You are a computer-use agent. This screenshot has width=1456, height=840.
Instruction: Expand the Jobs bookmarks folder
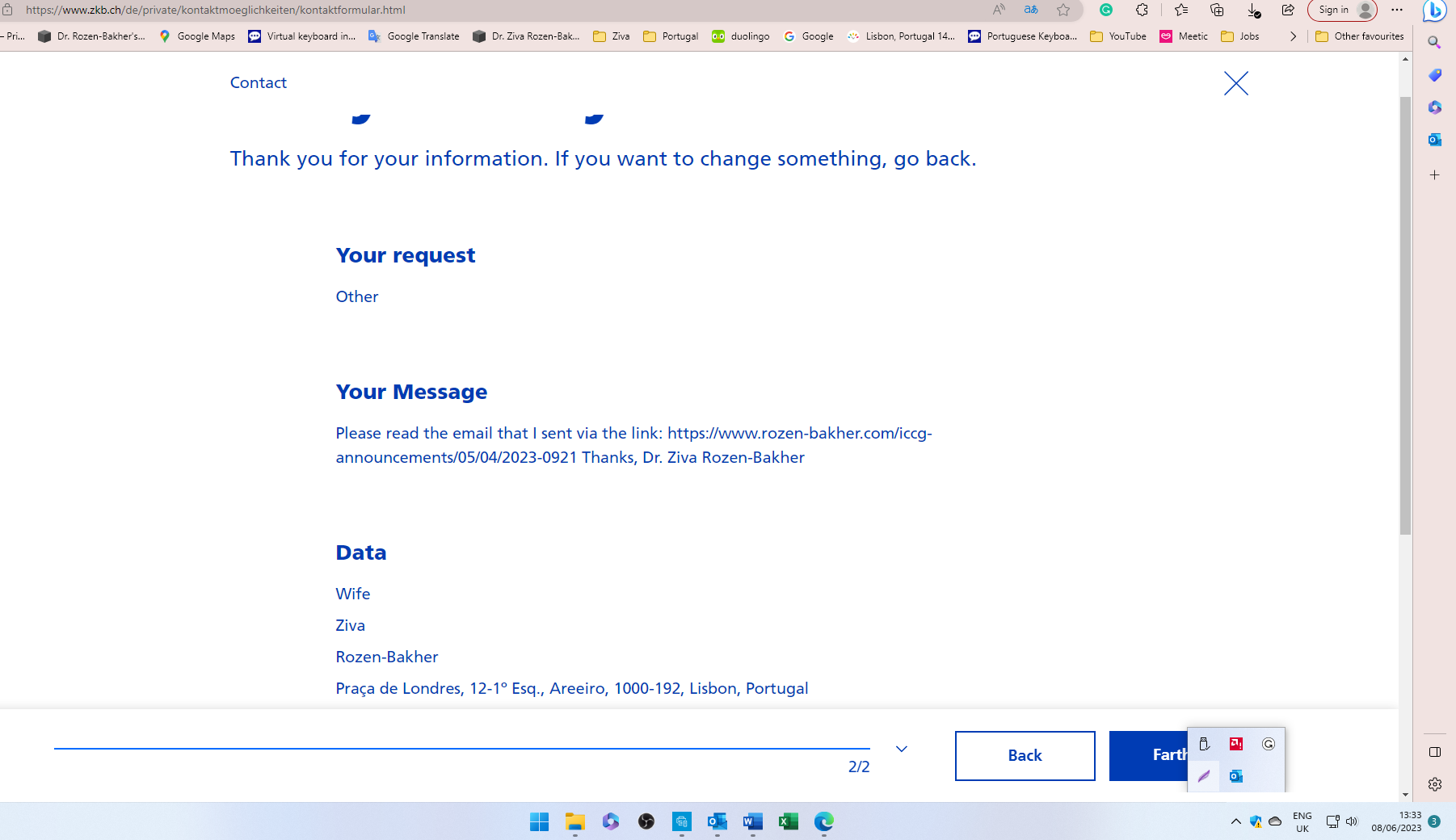[x=1240, y=36]
